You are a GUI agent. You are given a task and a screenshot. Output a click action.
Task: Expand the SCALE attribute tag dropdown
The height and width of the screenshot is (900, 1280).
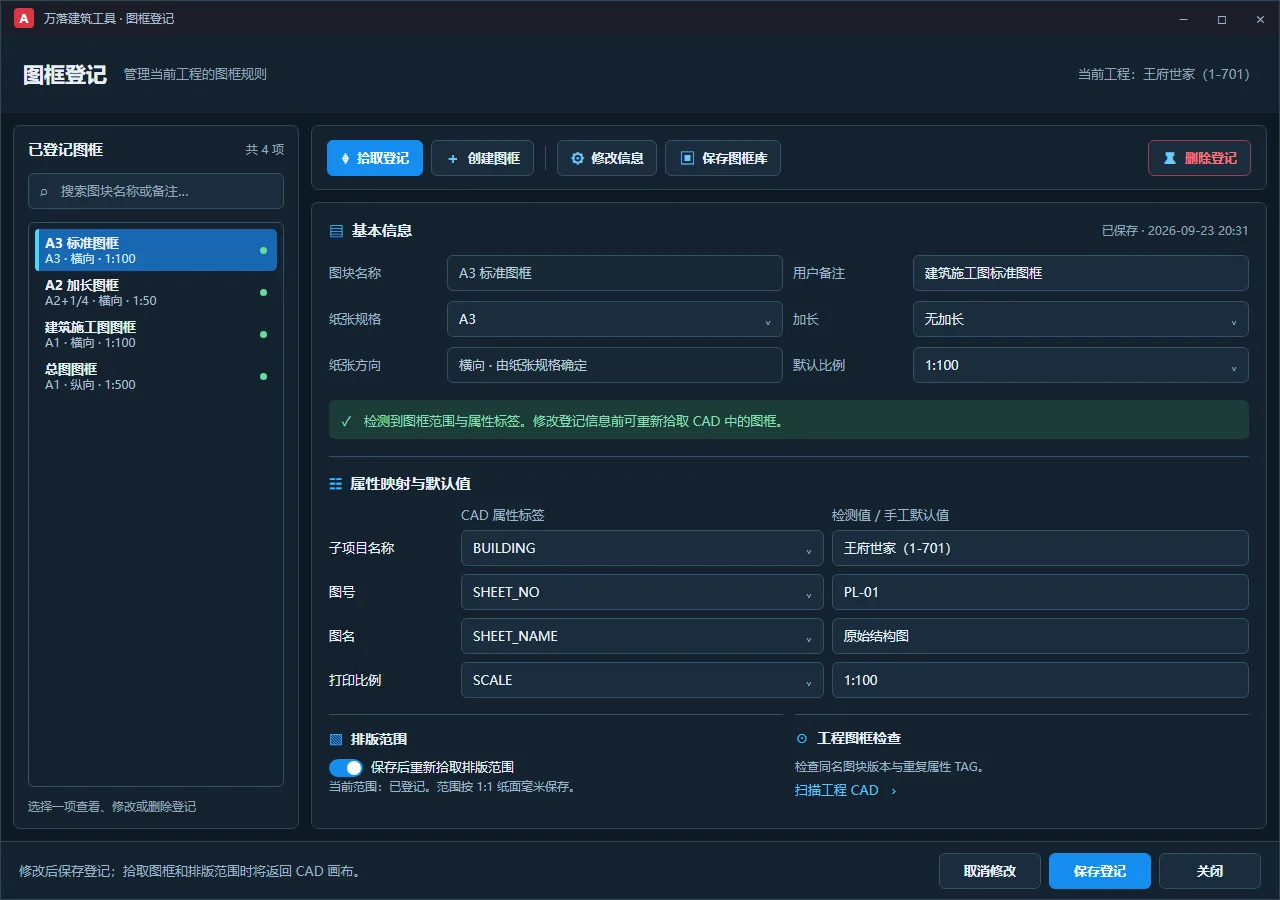tap(642, 680)
